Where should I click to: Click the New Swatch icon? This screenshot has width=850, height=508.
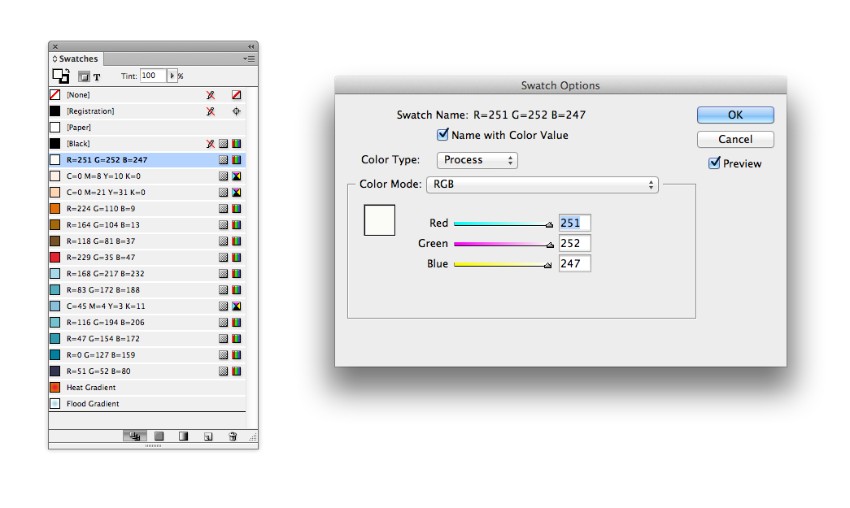coord(208,436)
